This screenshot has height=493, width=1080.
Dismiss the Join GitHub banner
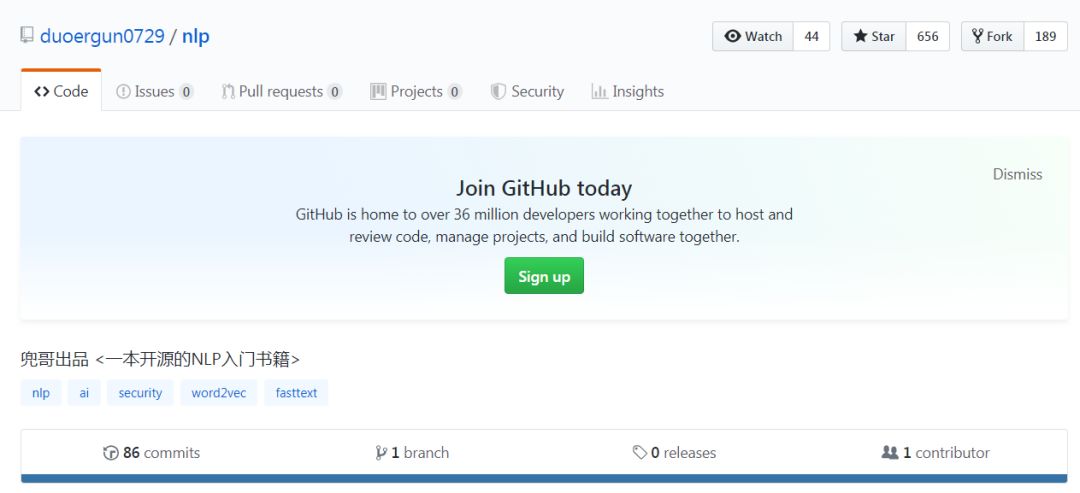pyautogui.click(x=1017, y=174)
